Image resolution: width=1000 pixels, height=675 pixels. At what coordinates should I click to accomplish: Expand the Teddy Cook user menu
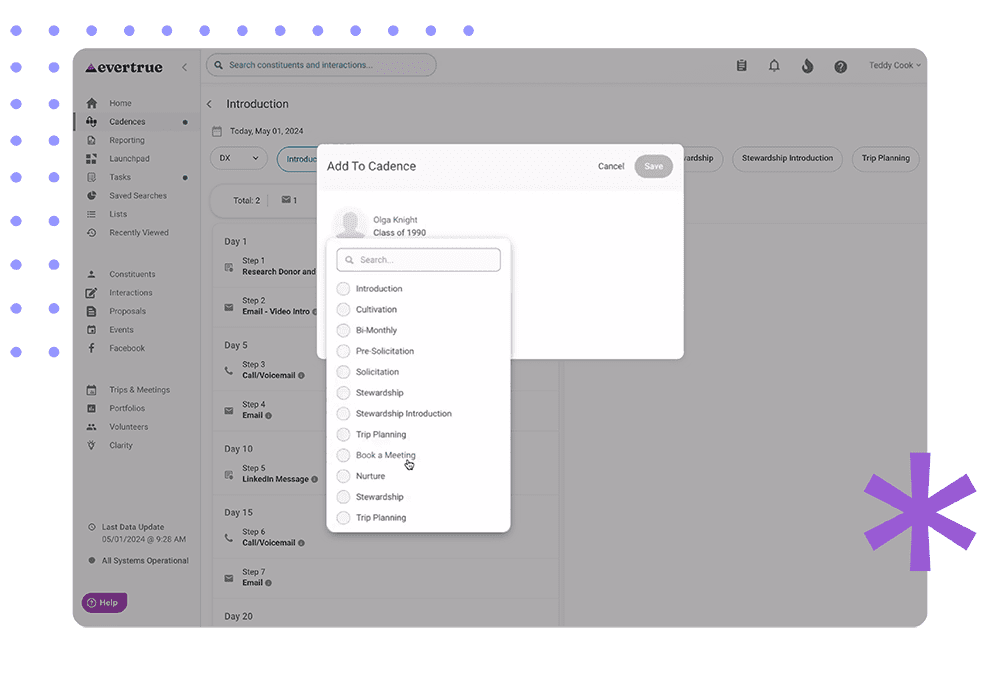pos(894,66)
